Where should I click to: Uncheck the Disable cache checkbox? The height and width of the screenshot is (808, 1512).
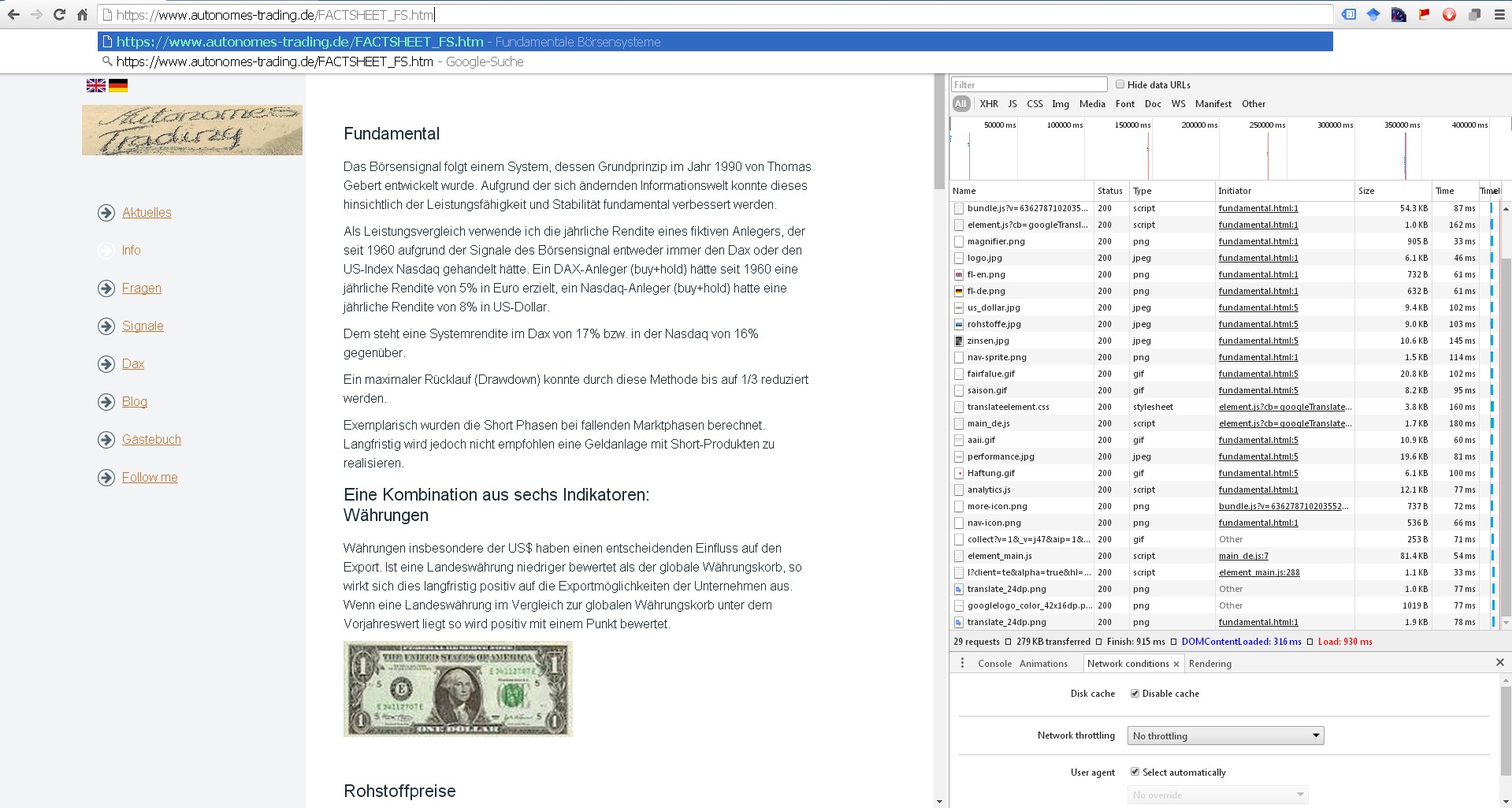[x=1135, y=694]
